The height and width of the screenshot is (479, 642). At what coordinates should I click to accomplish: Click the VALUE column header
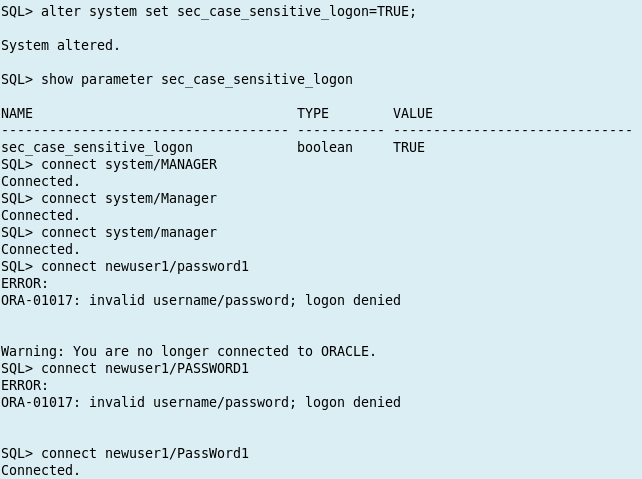tap(413, 113)
